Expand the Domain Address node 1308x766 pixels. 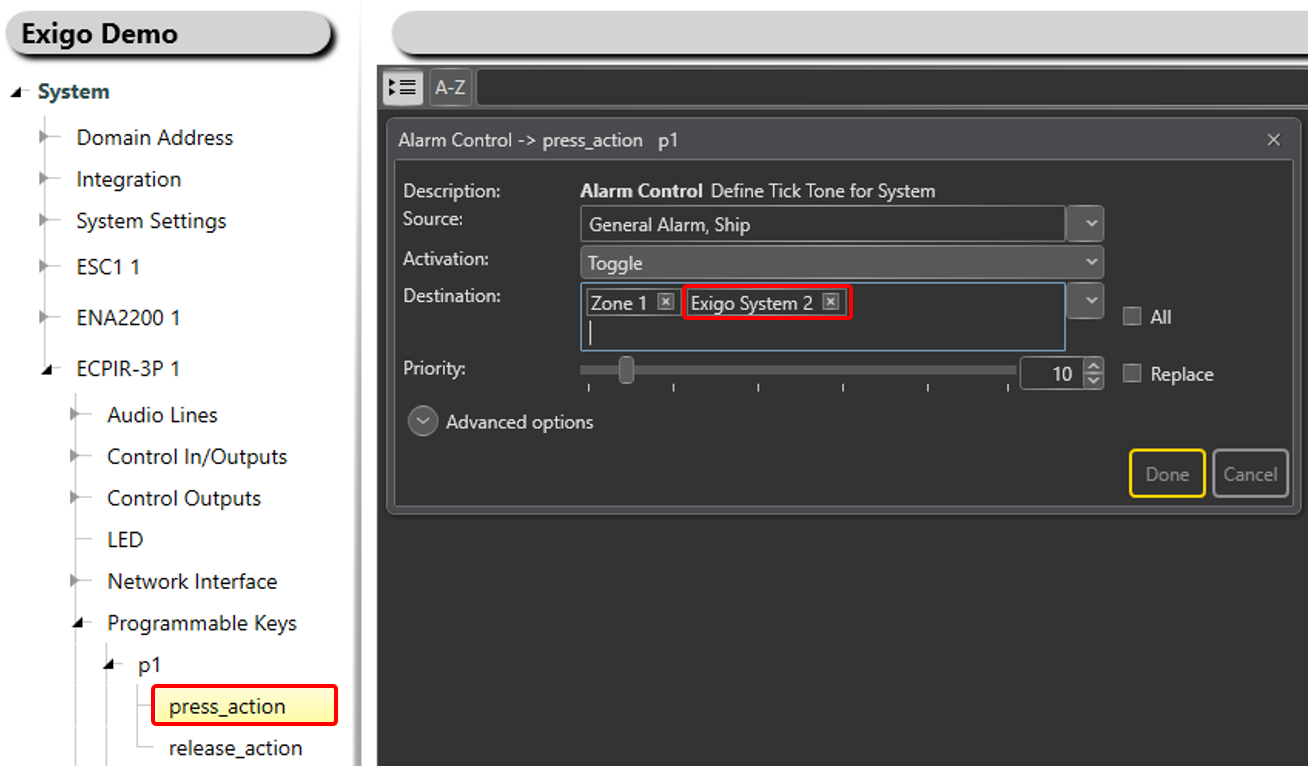click(x=45, y=137)
